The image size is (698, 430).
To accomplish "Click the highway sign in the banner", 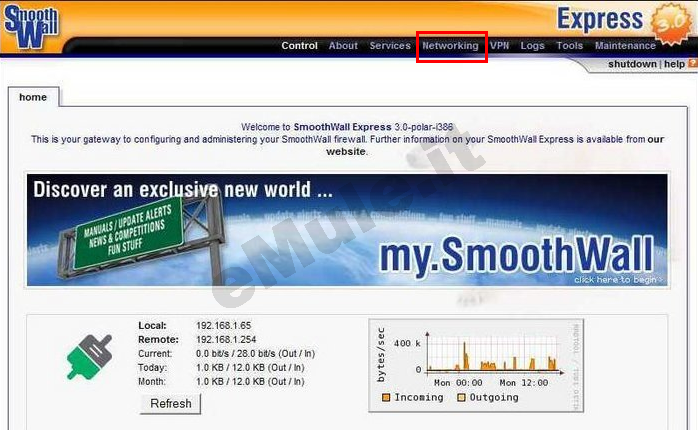I will 128,232.
